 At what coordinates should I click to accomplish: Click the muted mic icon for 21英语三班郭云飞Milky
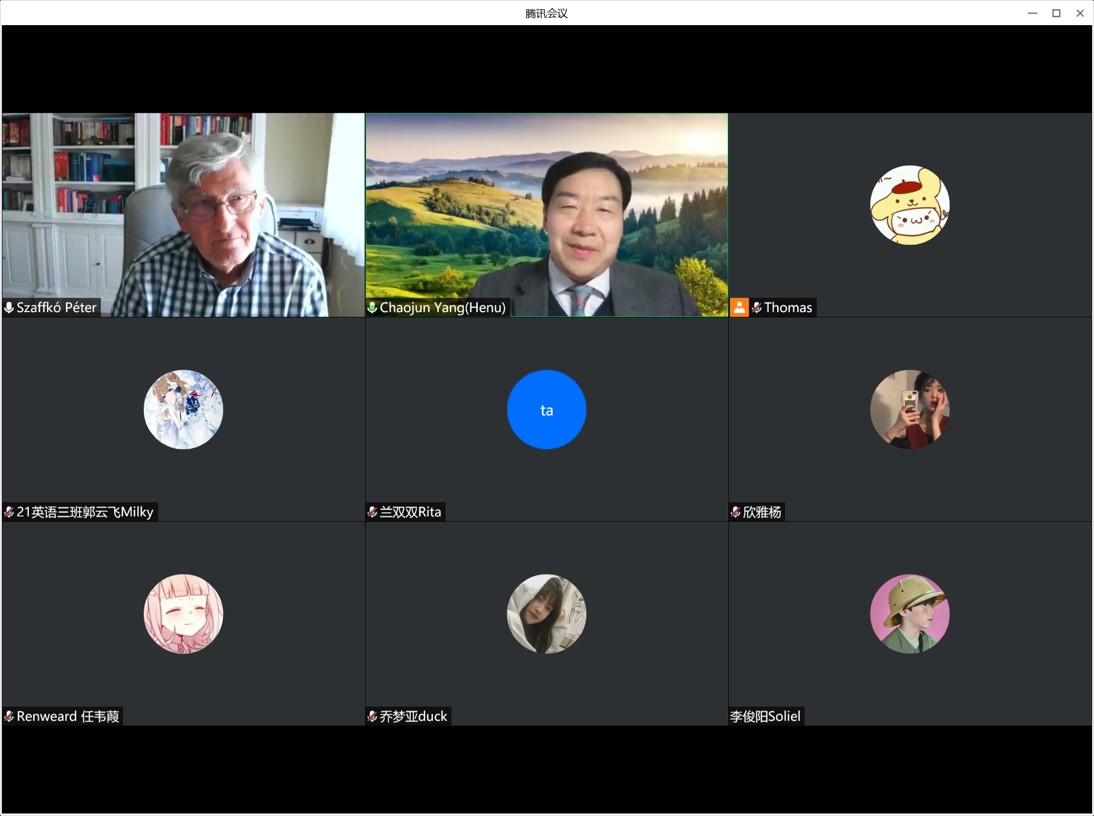point(9,512)
